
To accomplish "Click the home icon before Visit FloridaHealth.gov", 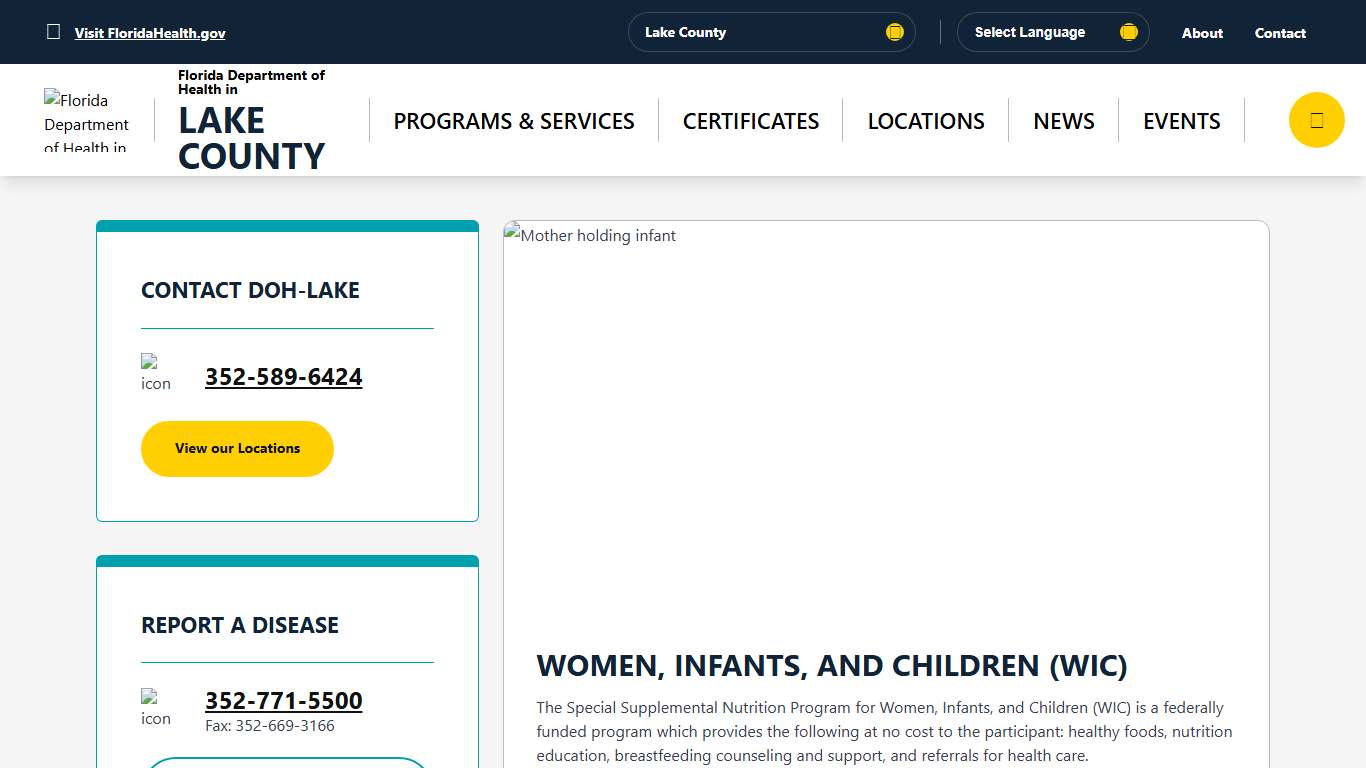I will (53, 31).
